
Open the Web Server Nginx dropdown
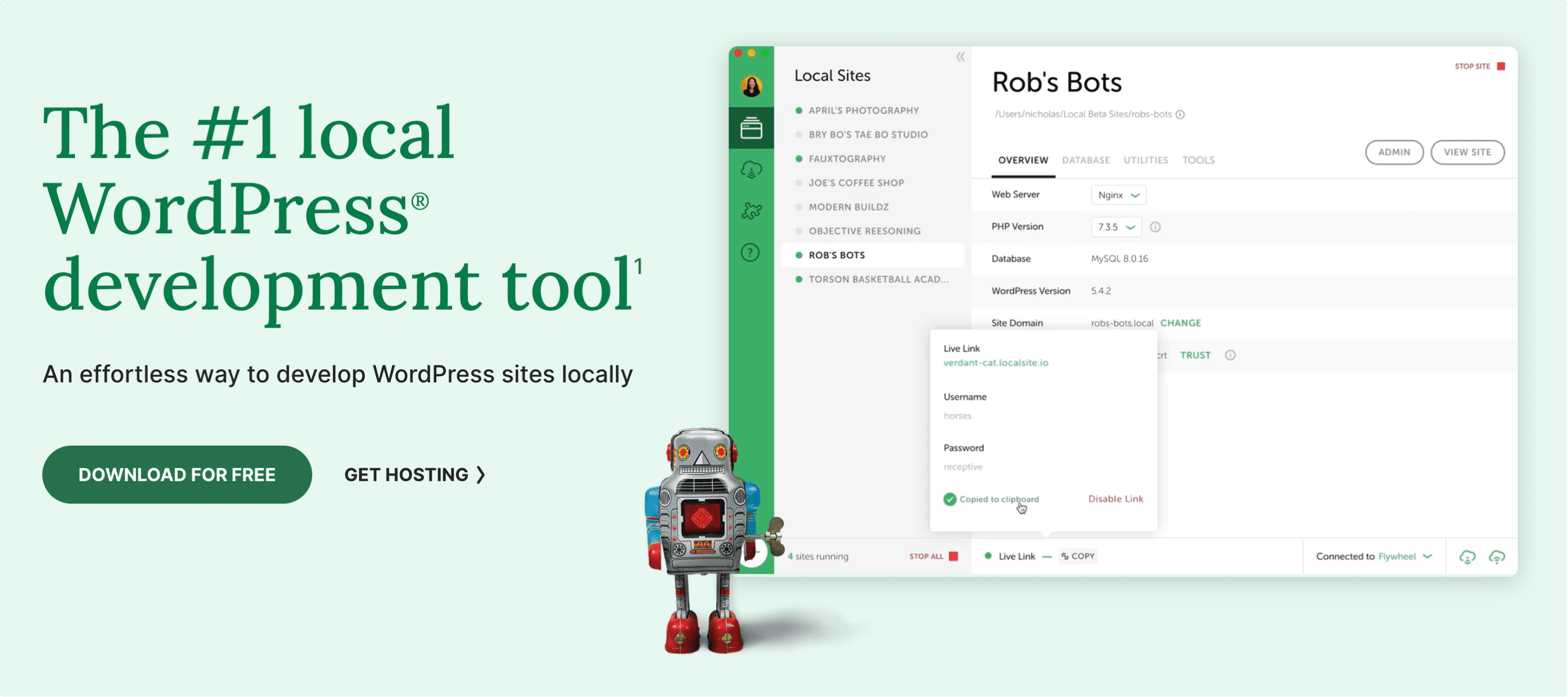click(x=1118, y=195)
